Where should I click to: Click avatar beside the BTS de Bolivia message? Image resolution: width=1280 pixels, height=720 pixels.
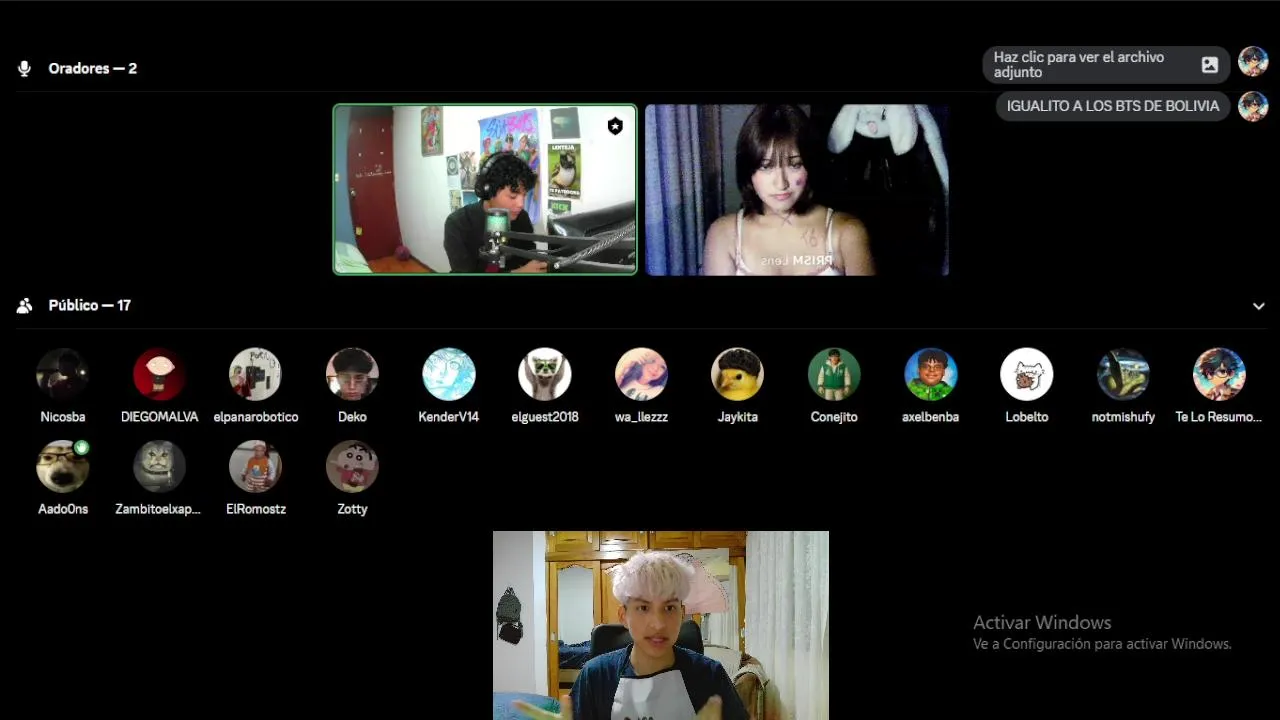[x=1253, y=106]
